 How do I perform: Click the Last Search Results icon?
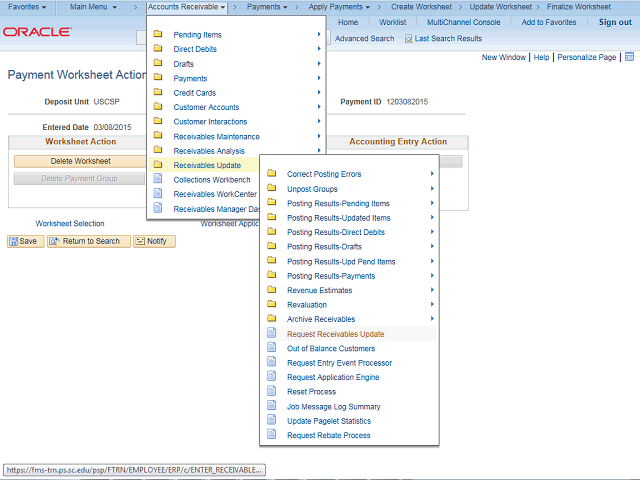409,39
